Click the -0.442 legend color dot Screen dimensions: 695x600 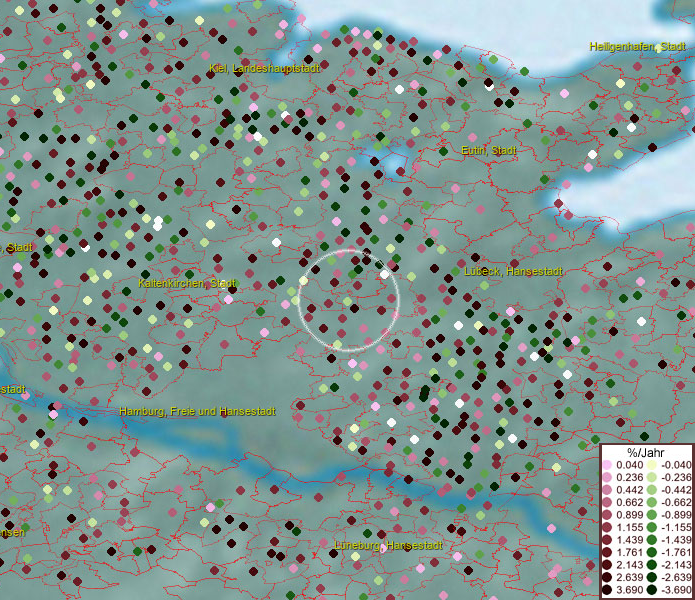(x=652, y=490)
